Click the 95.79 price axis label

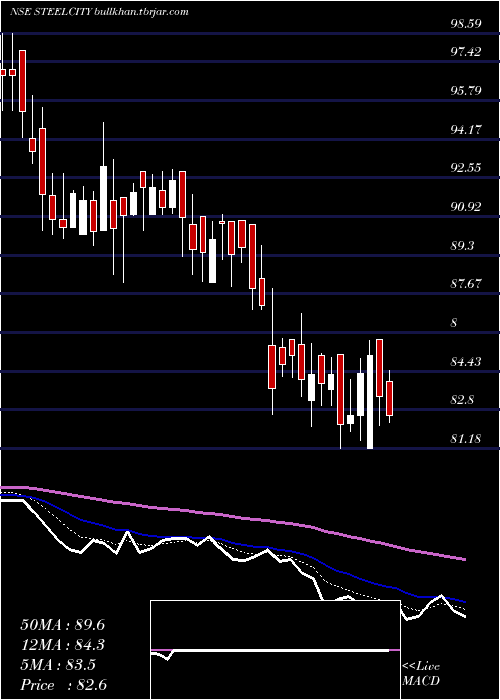466,91
